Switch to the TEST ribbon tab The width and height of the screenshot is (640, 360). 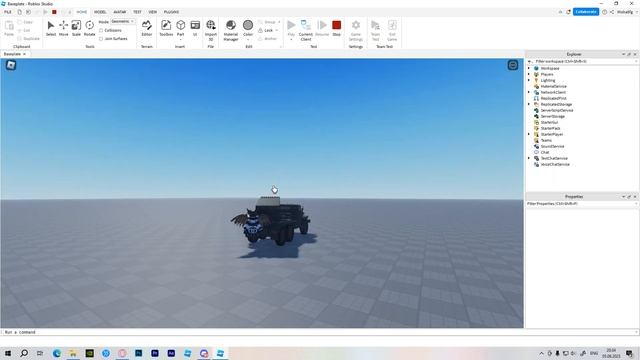coord(137,12)
